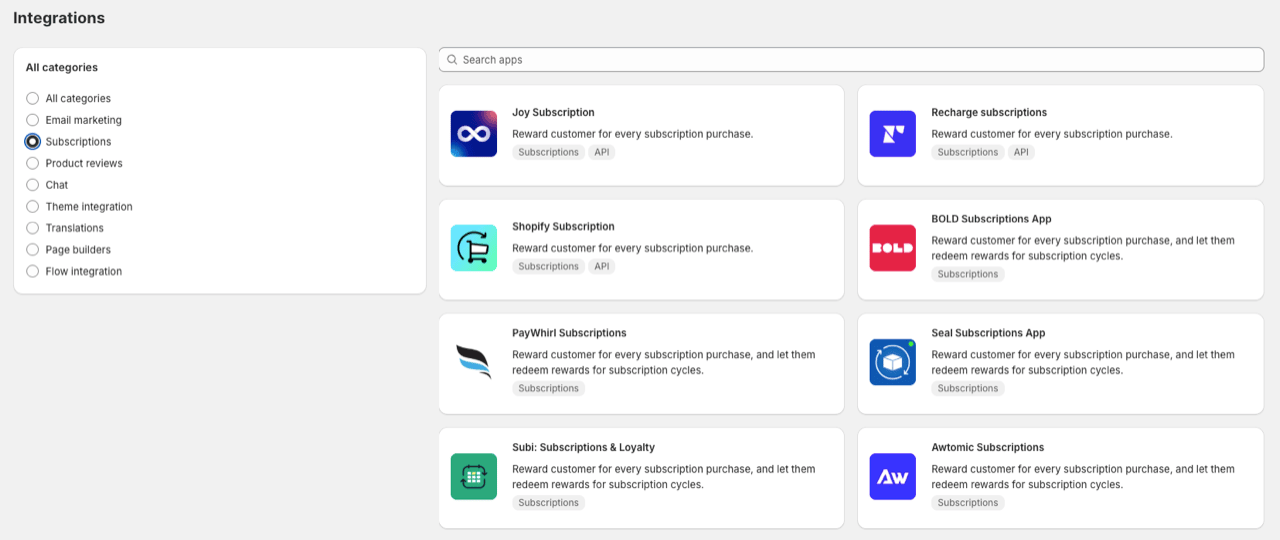Open the Seal Subscriptions App blue icon
1280x540 pixels.
(x=893, y=362)
